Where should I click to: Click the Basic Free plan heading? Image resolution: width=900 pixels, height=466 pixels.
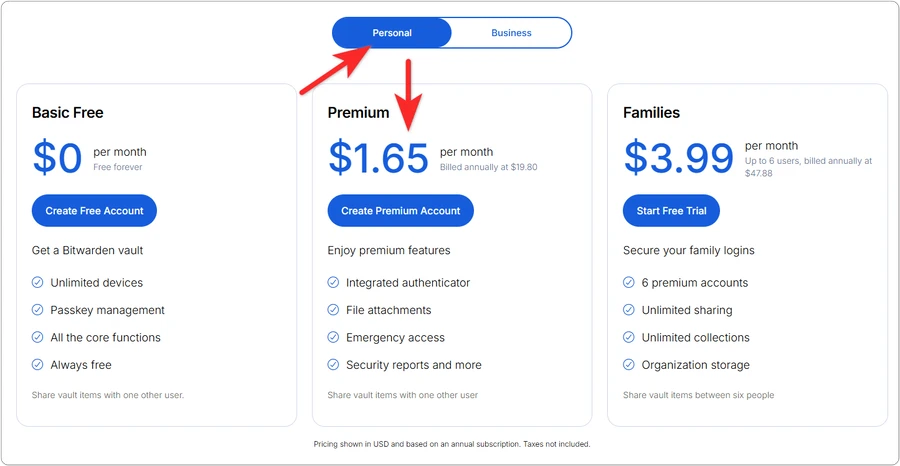point(68,113)
